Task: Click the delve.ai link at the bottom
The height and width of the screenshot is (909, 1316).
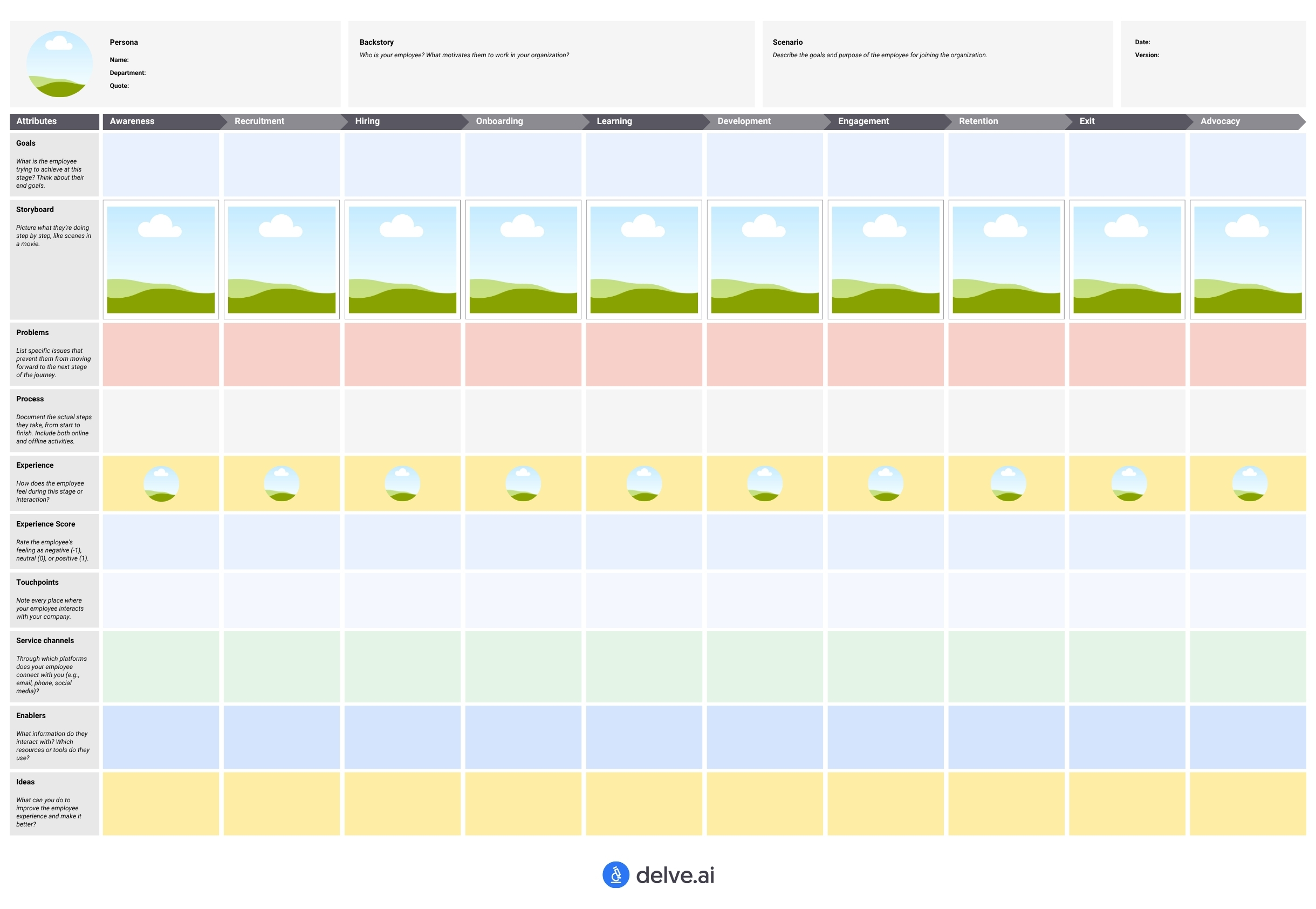Action: (x=677, y=876)
